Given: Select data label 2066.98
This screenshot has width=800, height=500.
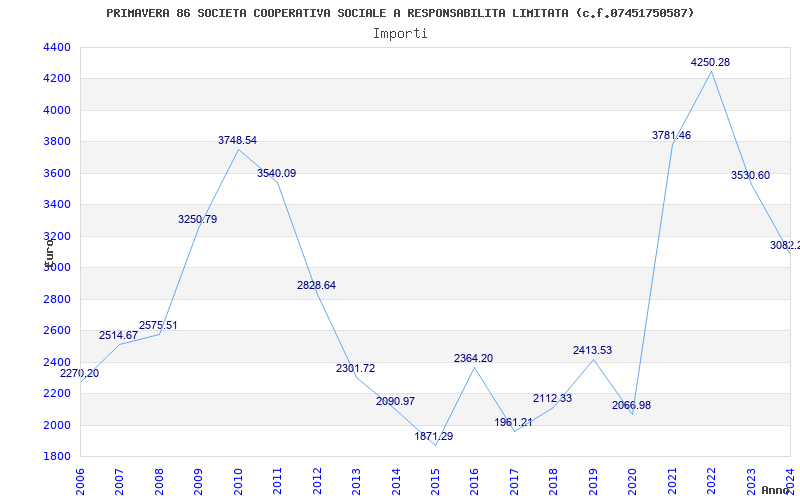Looking at the screenshot, I should click(x=632, y=406).
